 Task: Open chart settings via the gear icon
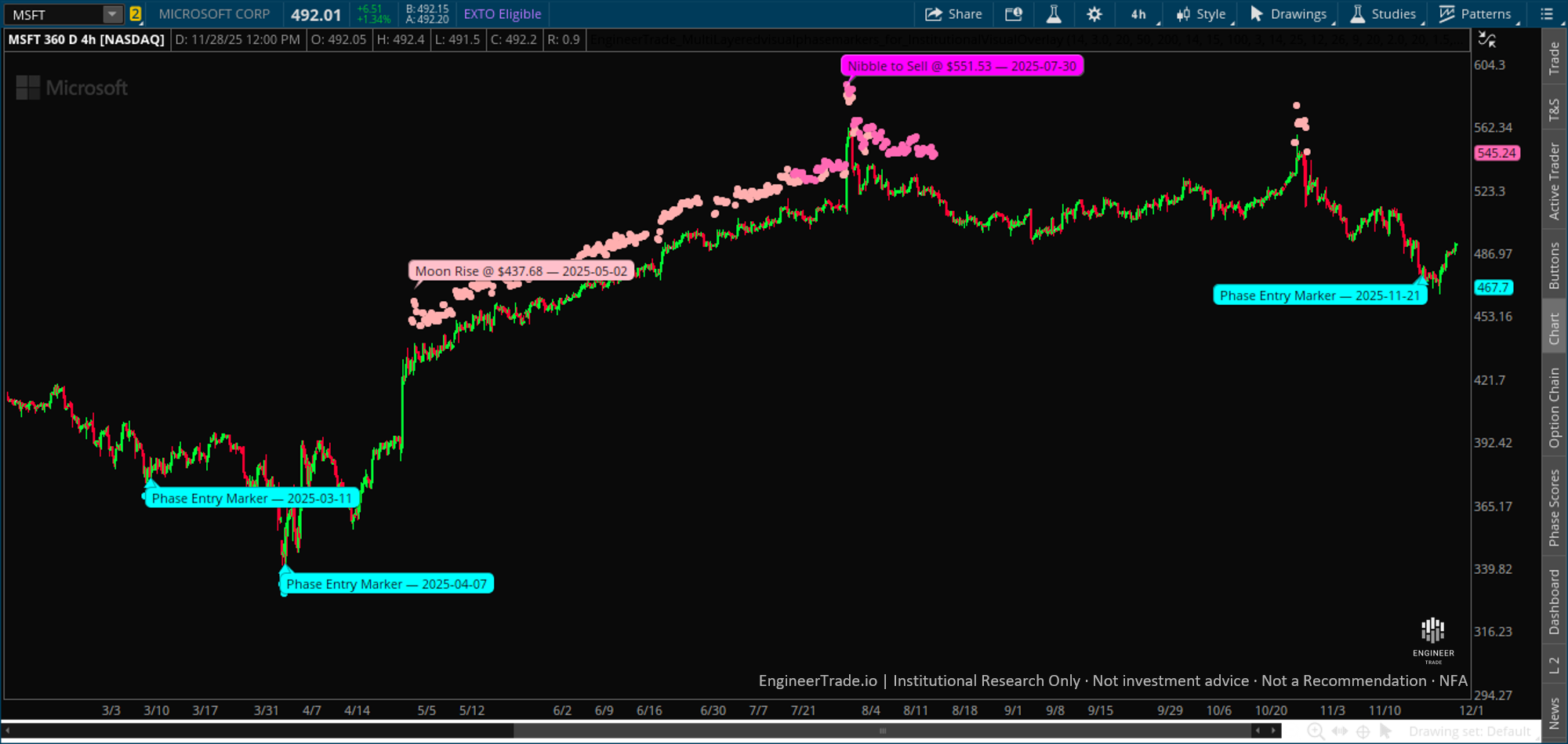coord(1094,13)
